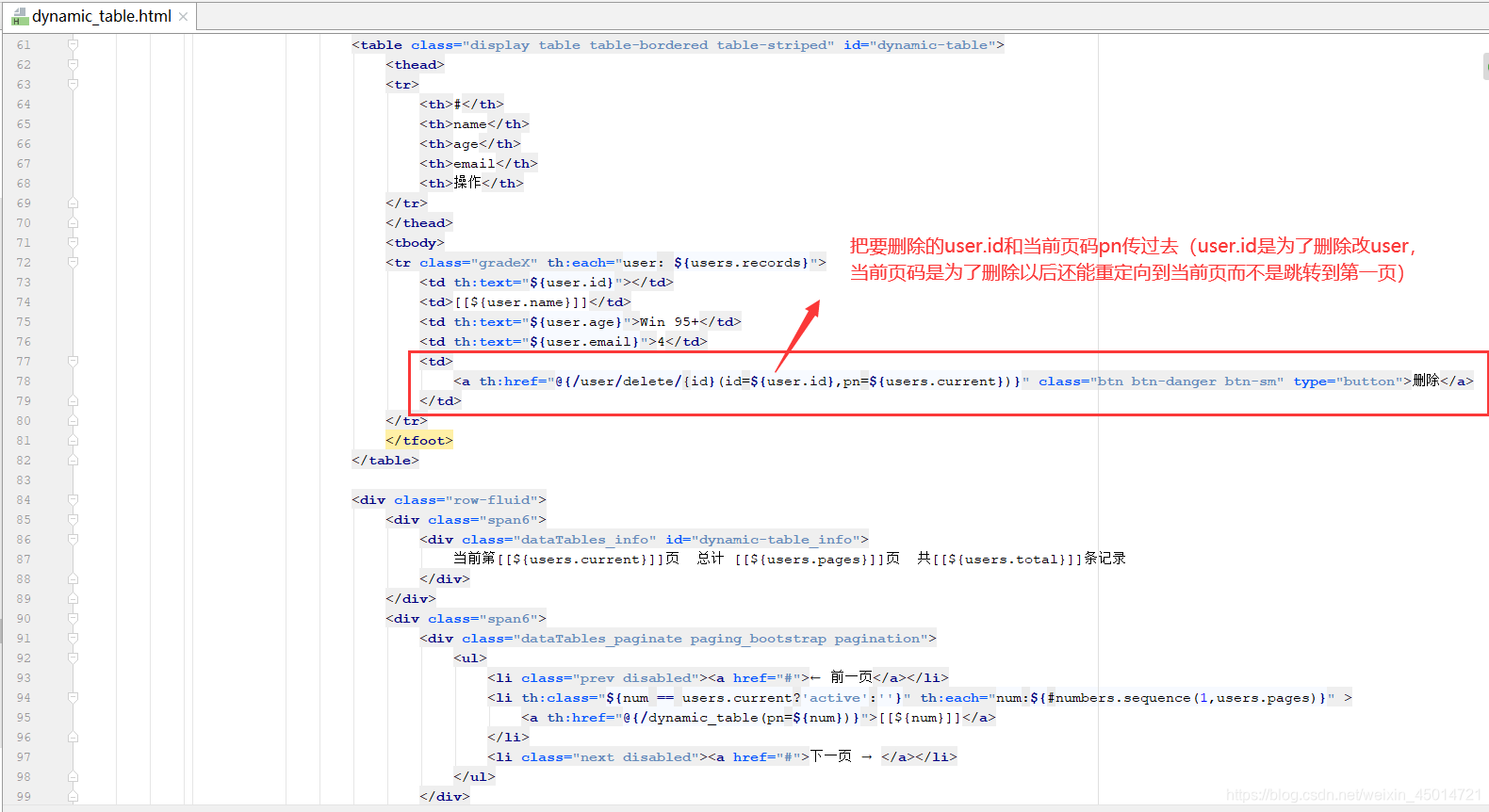Close the dynamic_table.html tab
This screenshot has width=1489, height=812.
(x=183, y=16)
